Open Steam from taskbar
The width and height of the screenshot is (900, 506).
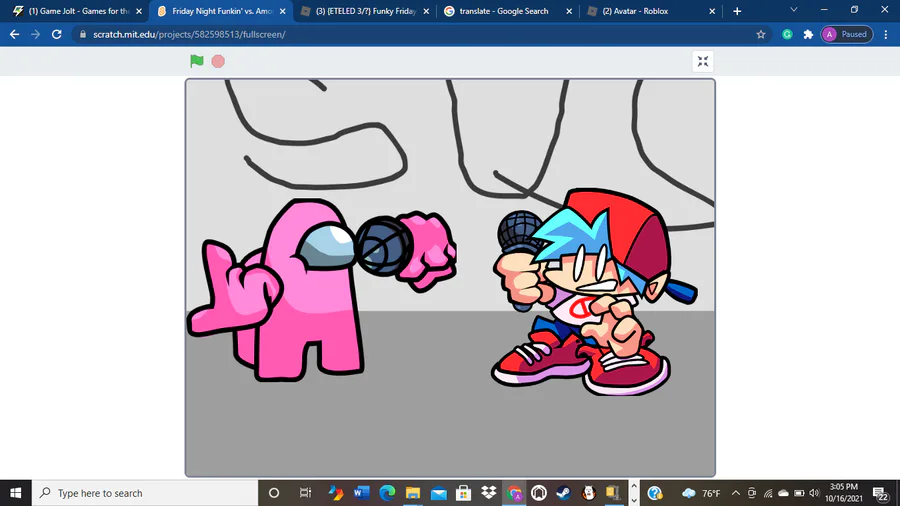click(x=564, y=493)
